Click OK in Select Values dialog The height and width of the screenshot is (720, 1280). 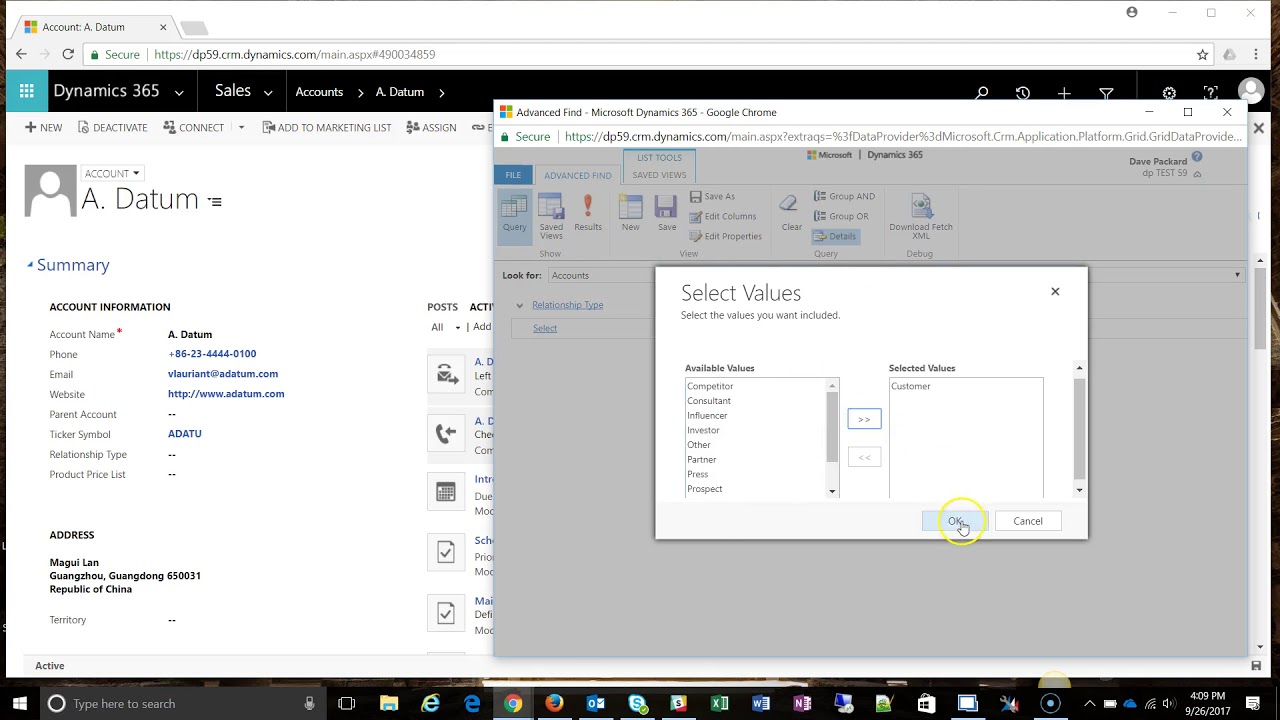[954, 521]
